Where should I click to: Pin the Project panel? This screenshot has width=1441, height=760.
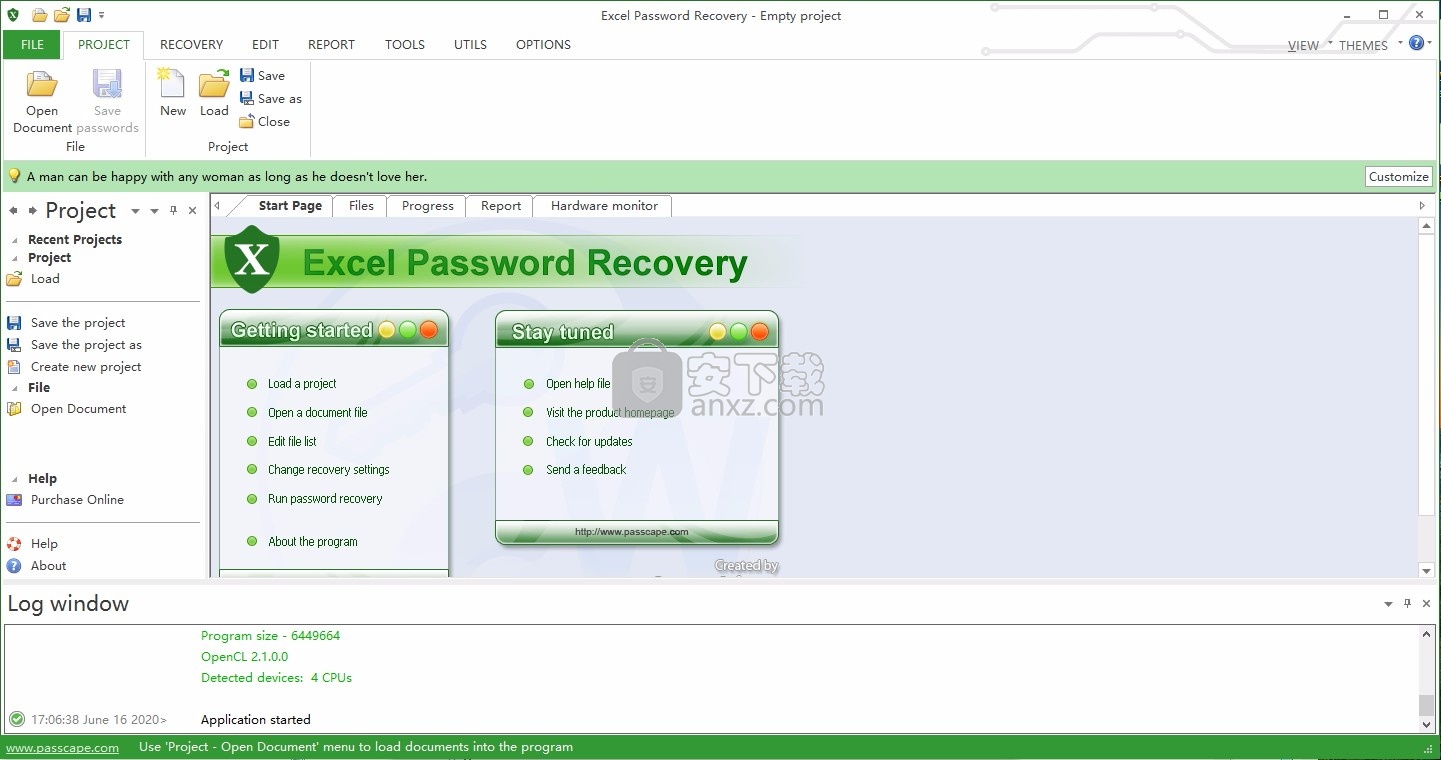[x=173, y=211]
